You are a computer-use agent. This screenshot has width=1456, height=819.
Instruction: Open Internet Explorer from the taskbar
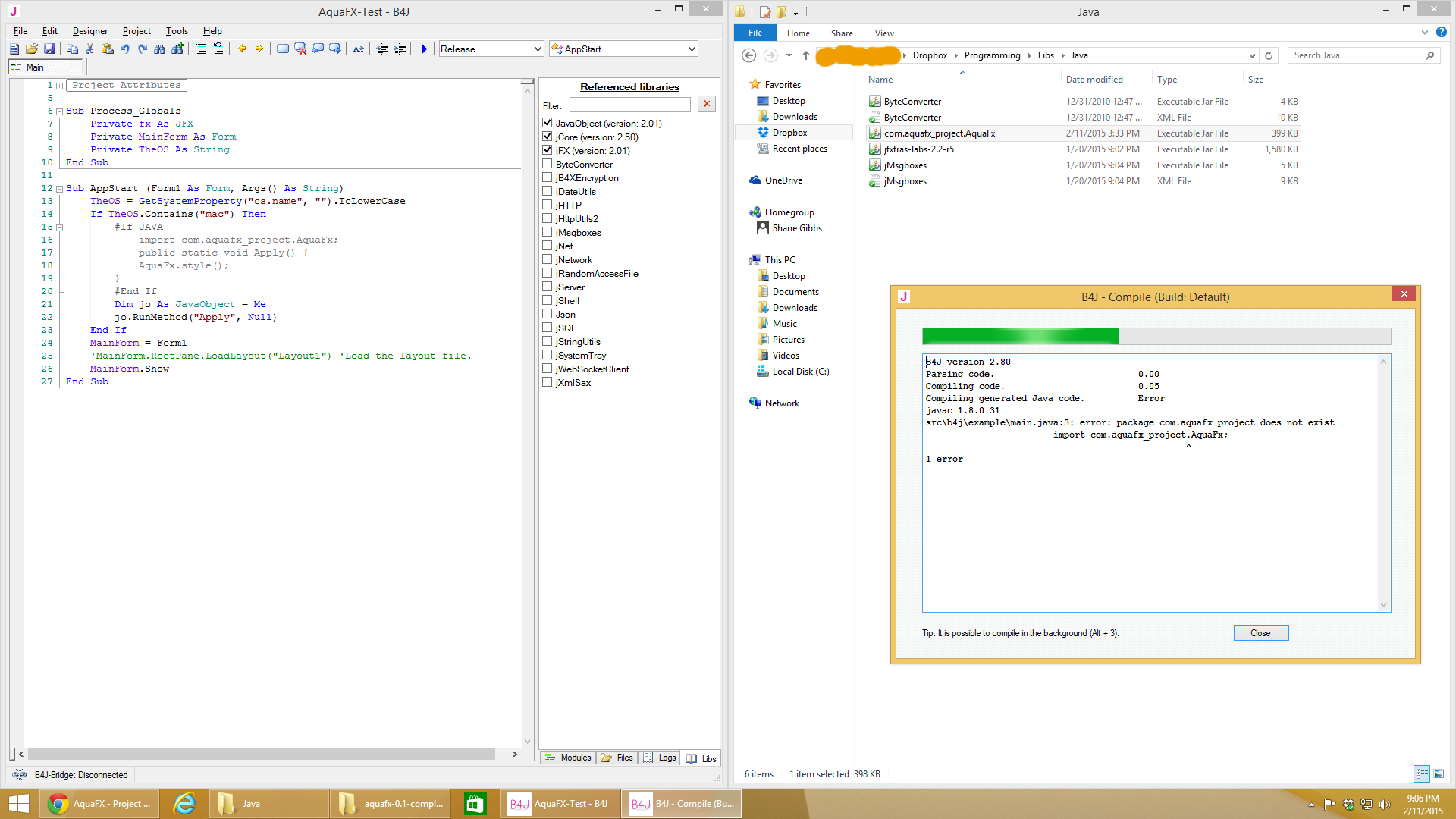point(184,804)
